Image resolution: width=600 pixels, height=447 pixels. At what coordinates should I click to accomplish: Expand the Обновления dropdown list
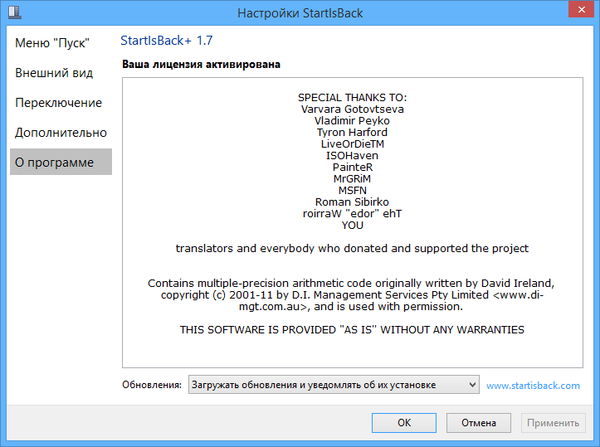472,385
